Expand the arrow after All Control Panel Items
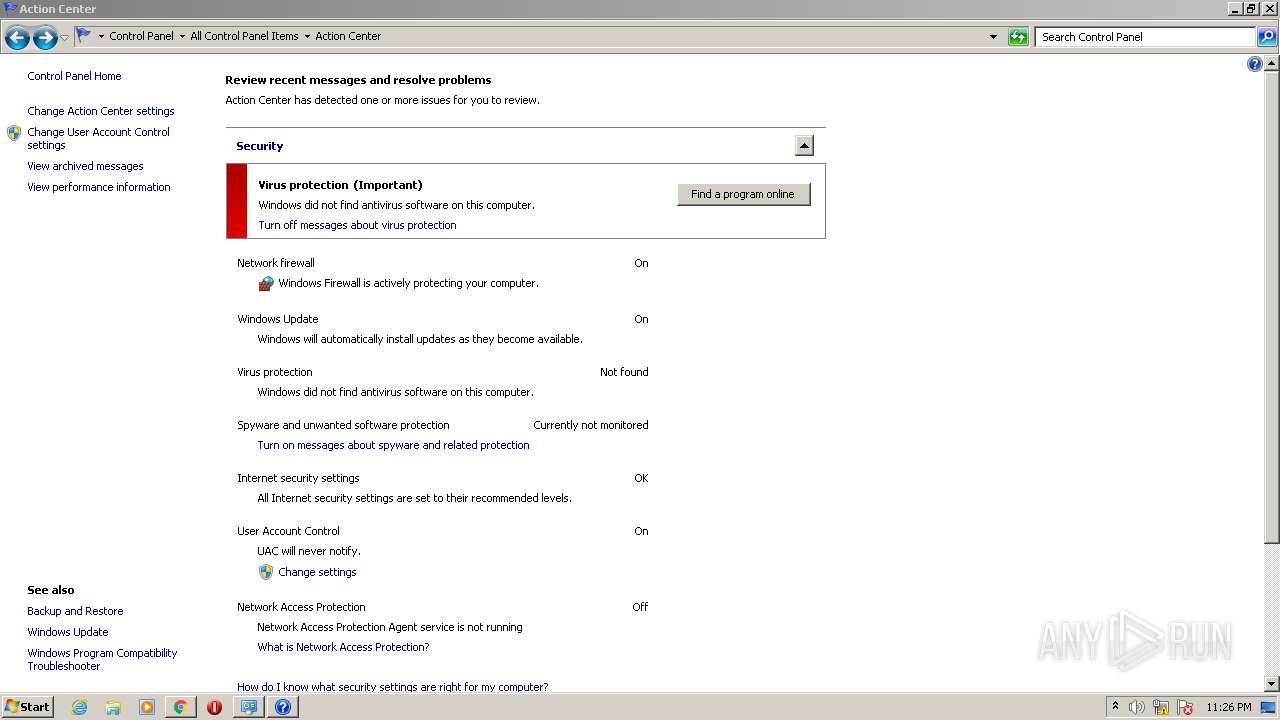1280x720 pixels. click(307, 36)
